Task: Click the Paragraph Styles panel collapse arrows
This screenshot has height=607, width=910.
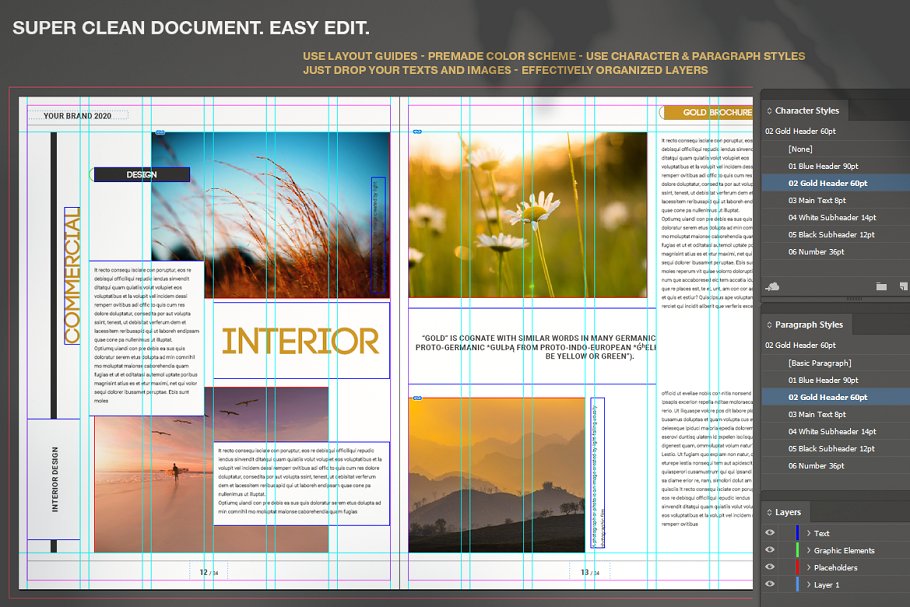Action: [768, 325]
